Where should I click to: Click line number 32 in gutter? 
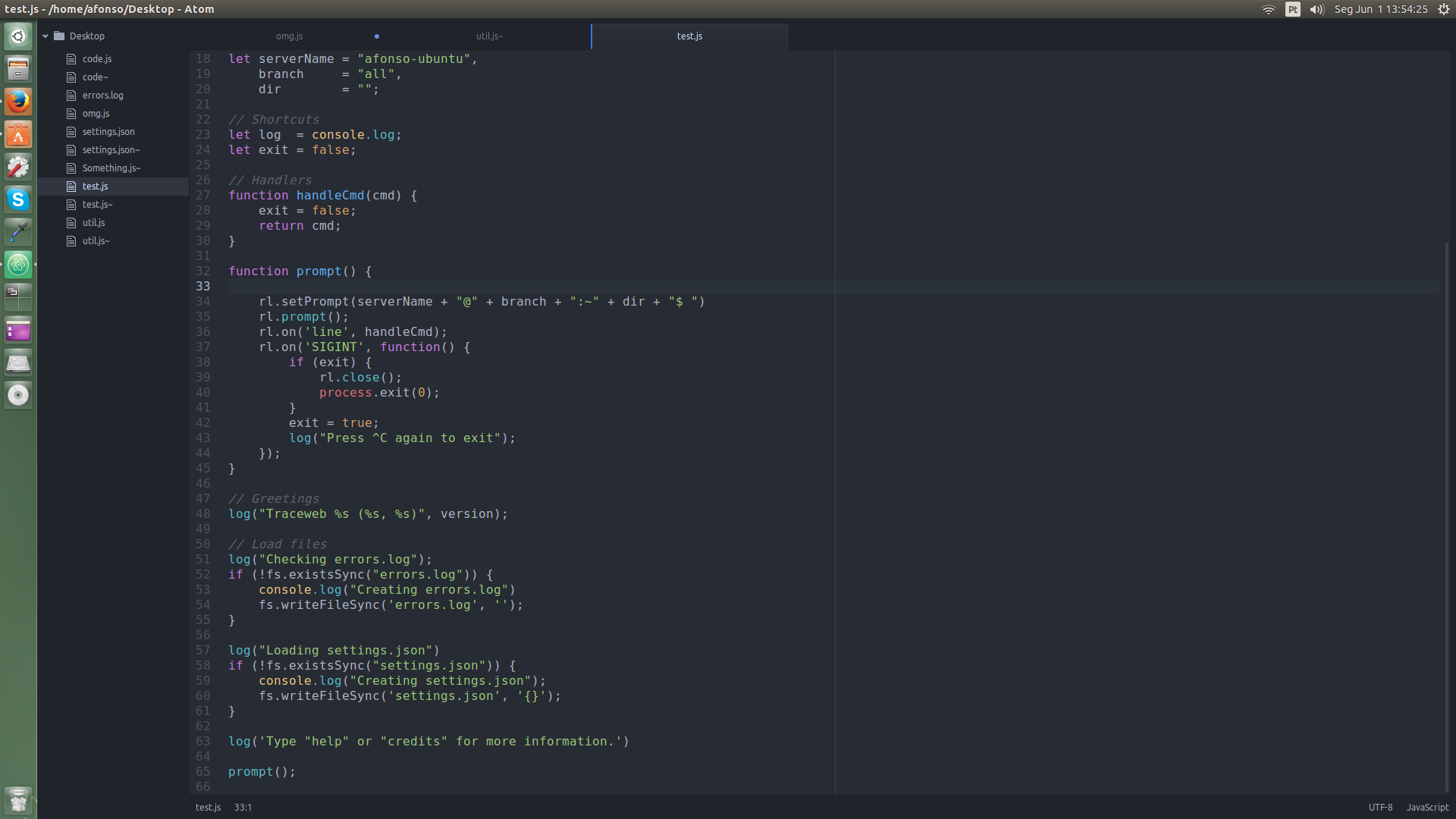tap(202, 271)
